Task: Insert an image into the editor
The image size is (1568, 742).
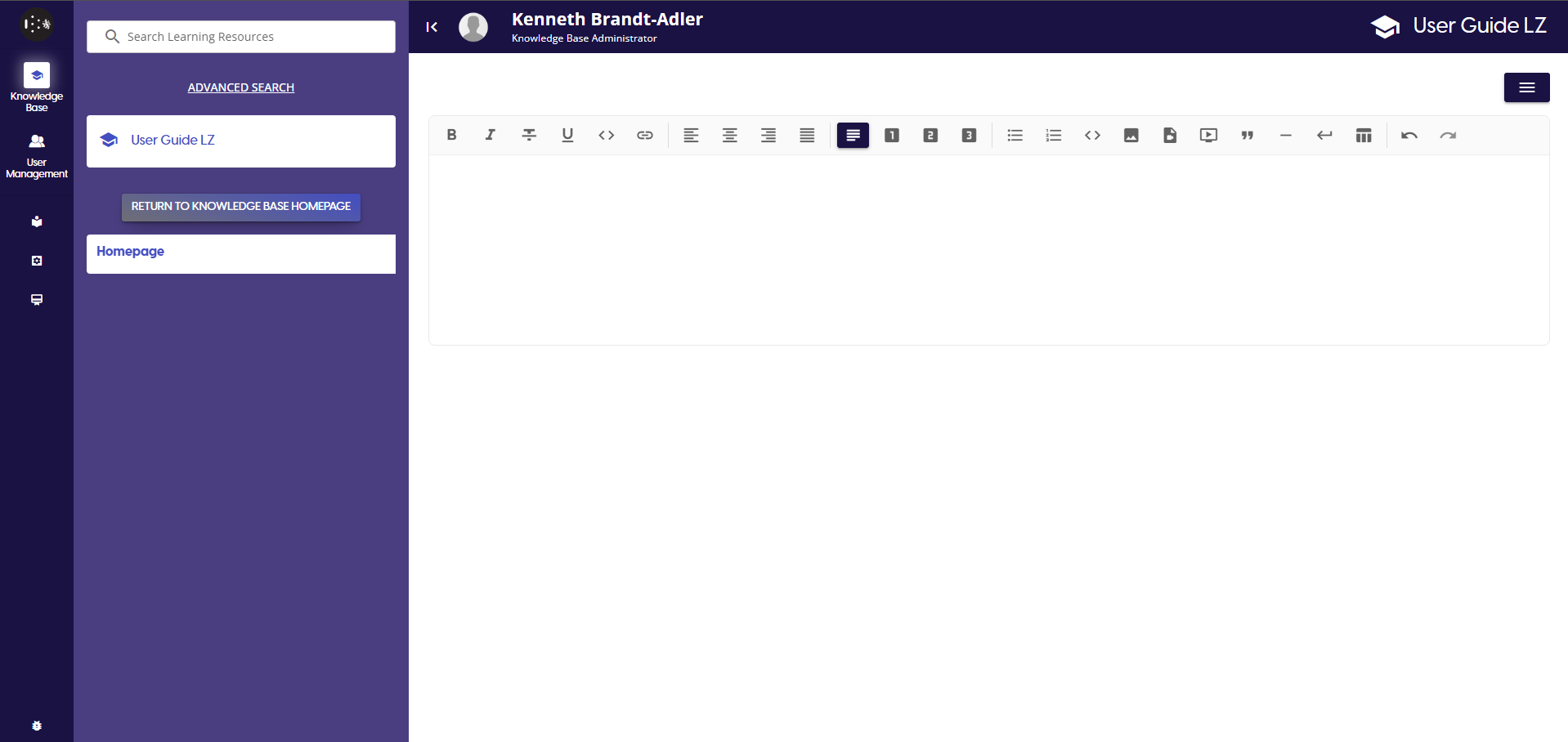Action: 1131,136
